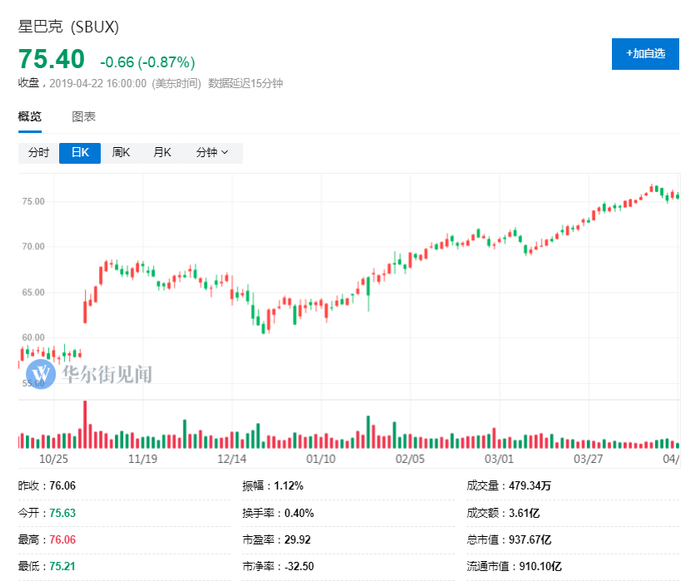Switch to the 月K monthly candlestick view
Screen dimensions: 700x581
point(162,153)
